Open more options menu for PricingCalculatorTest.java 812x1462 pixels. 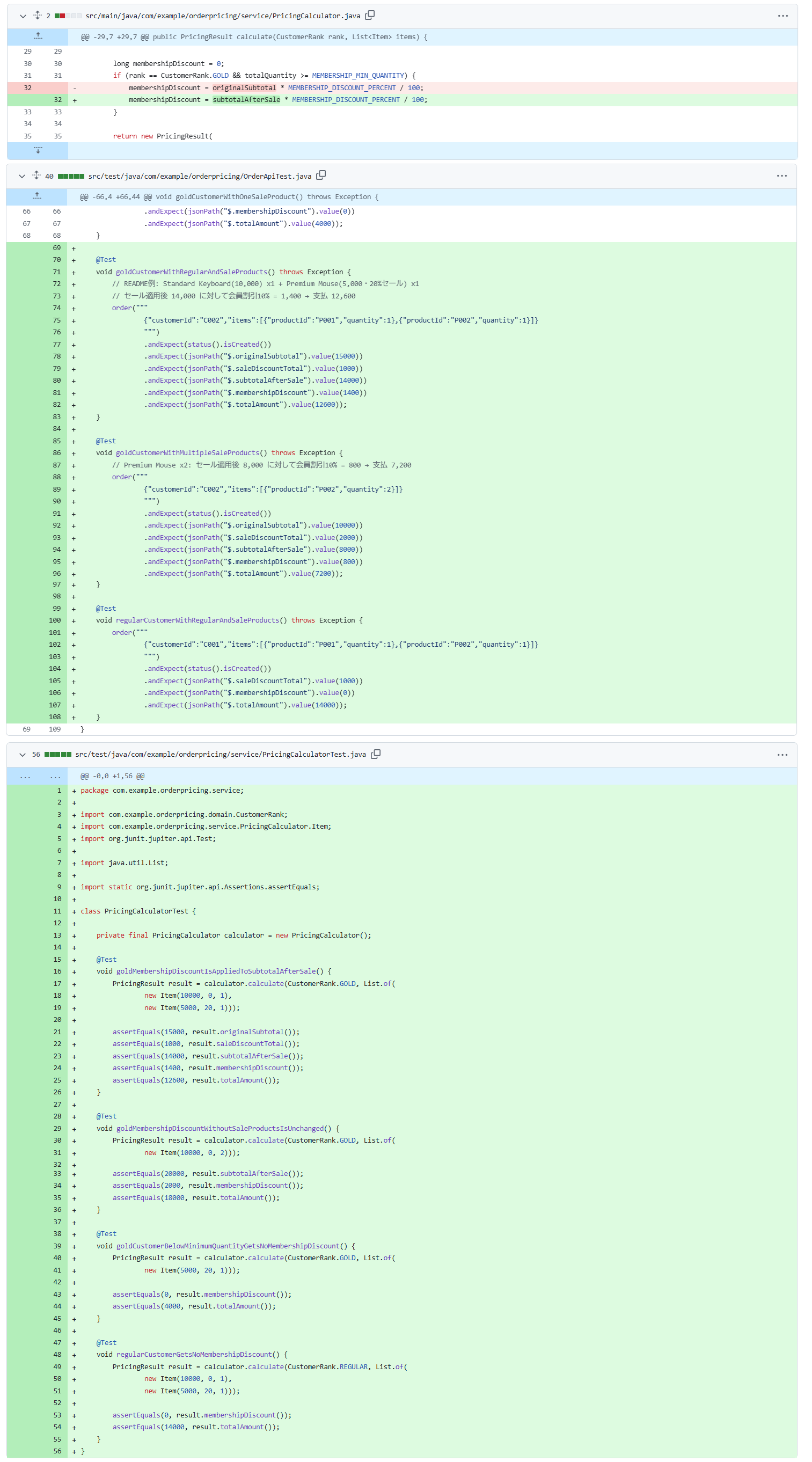click(x=782, y=754)
